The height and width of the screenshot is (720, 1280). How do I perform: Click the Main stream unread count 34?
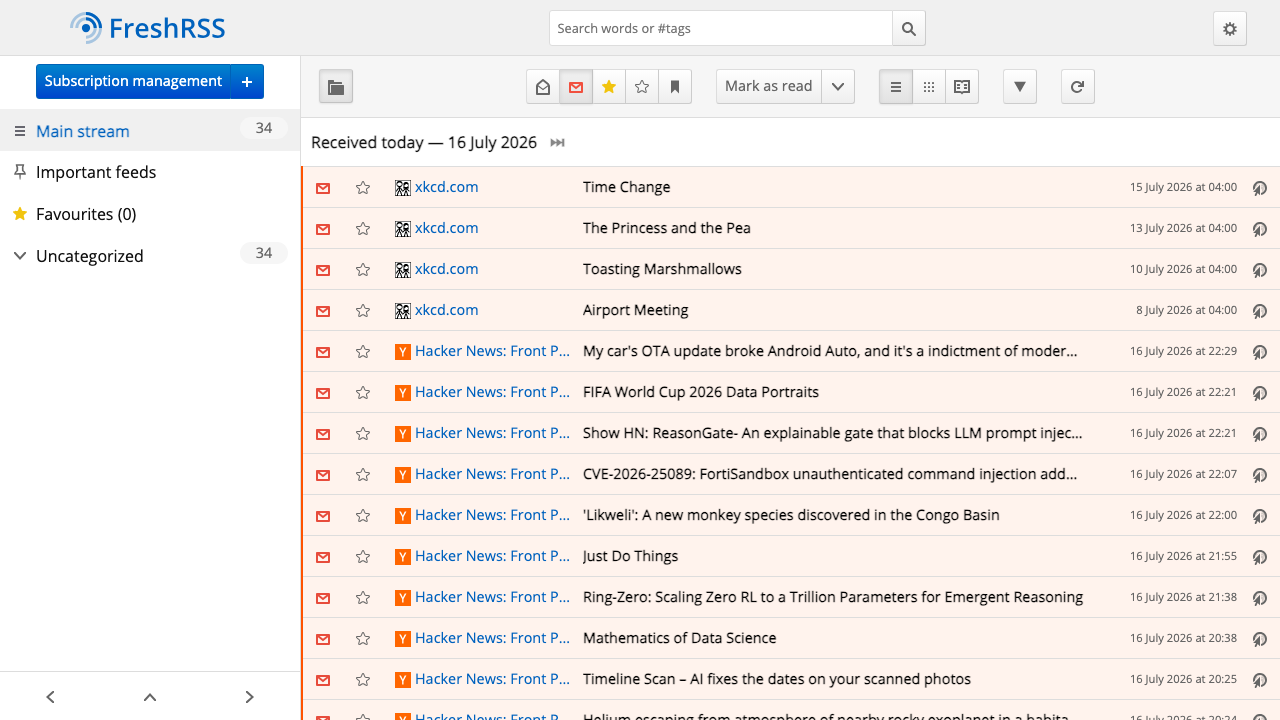pos(264,128)
